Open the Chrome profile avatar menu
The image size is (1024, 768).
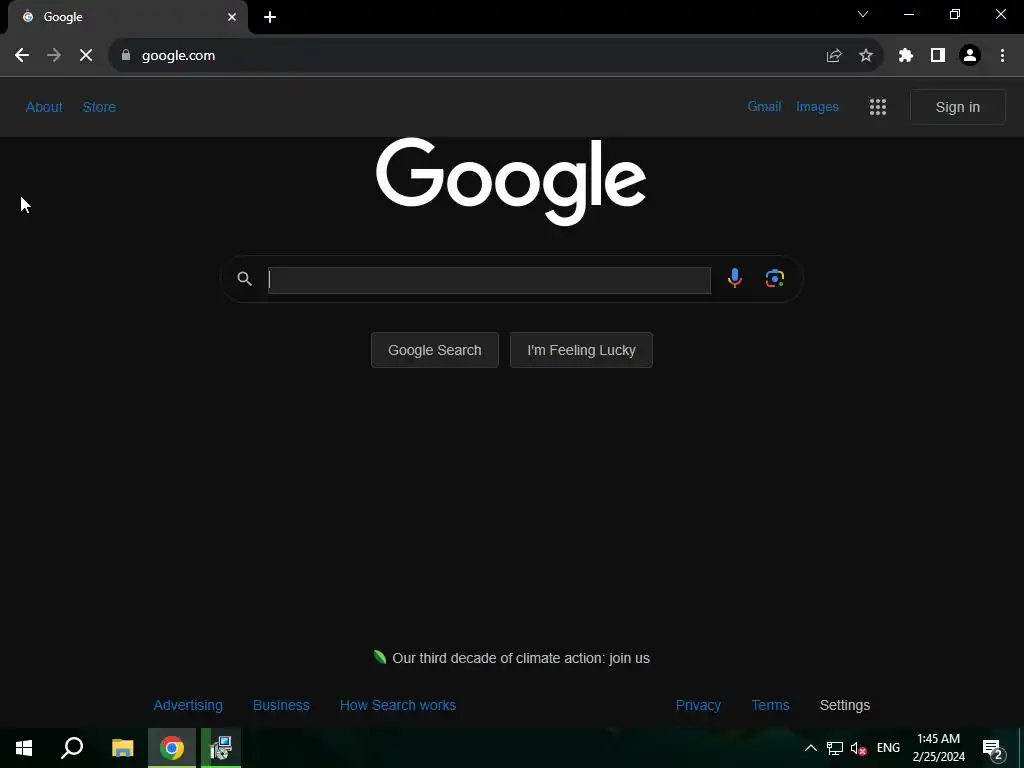click(970, 56)
